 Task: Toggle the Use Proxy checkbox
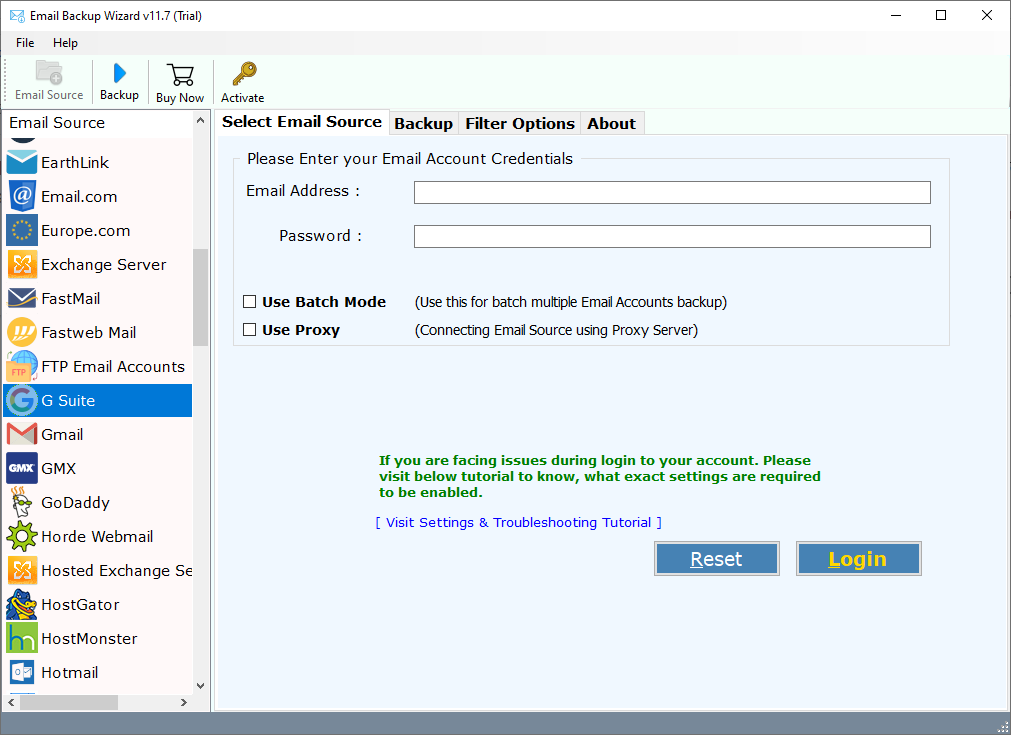250,330
